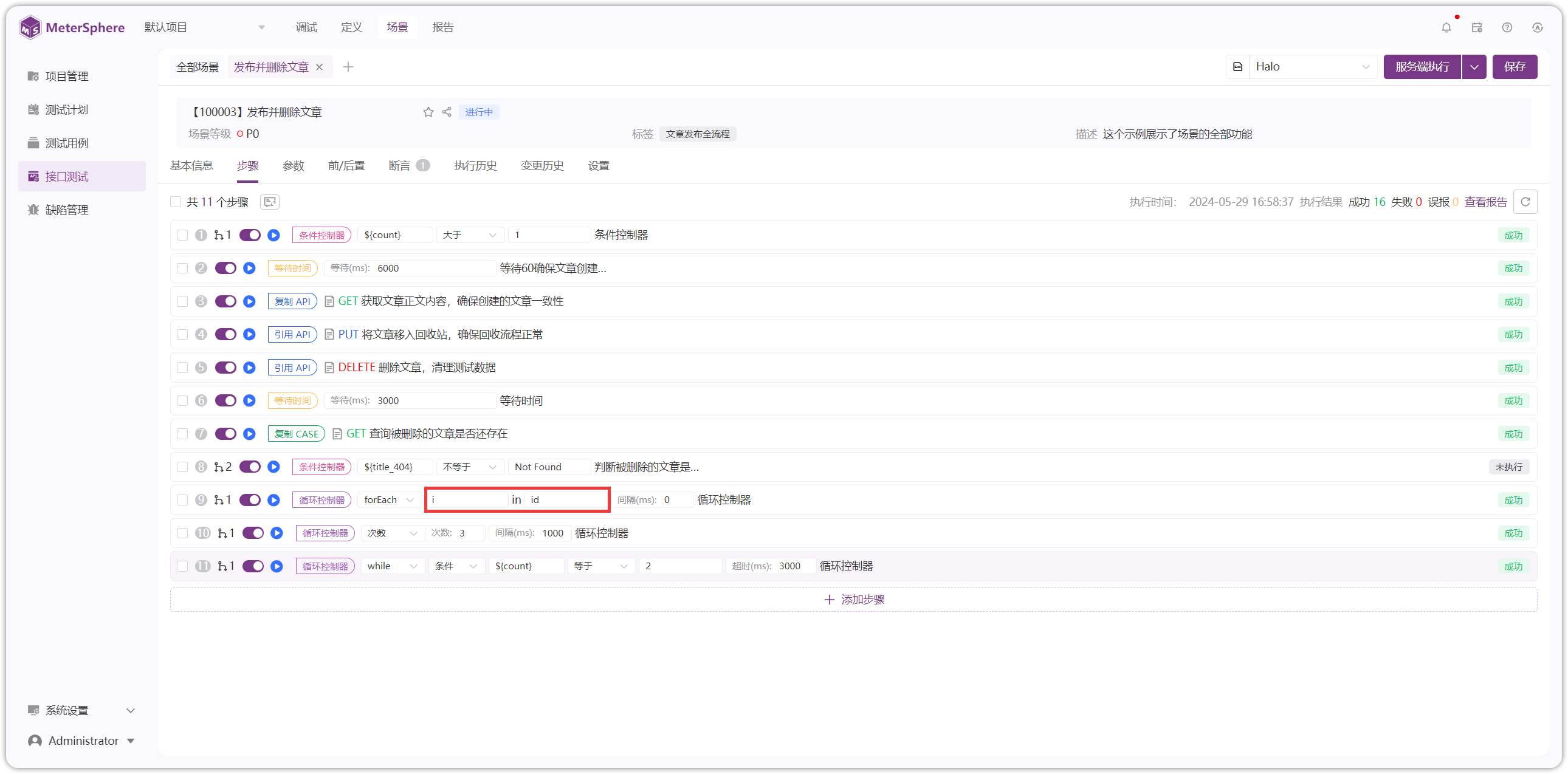This screenshot has width=1568, height=774.
Task: Run the DELETE 删除文章 step play icon
Action: 250,368
